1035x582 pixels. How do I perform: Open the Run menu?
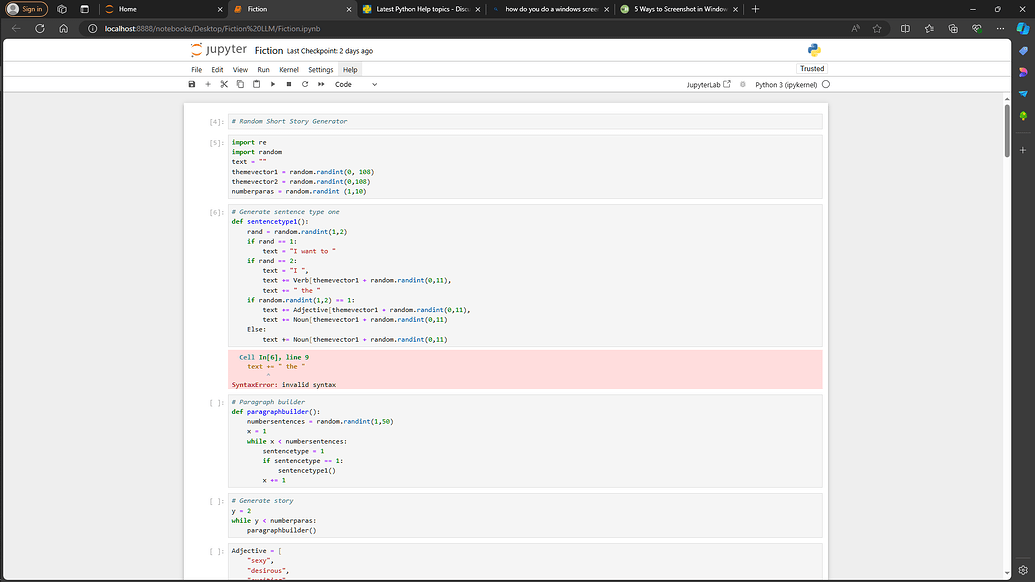[263, 69]
